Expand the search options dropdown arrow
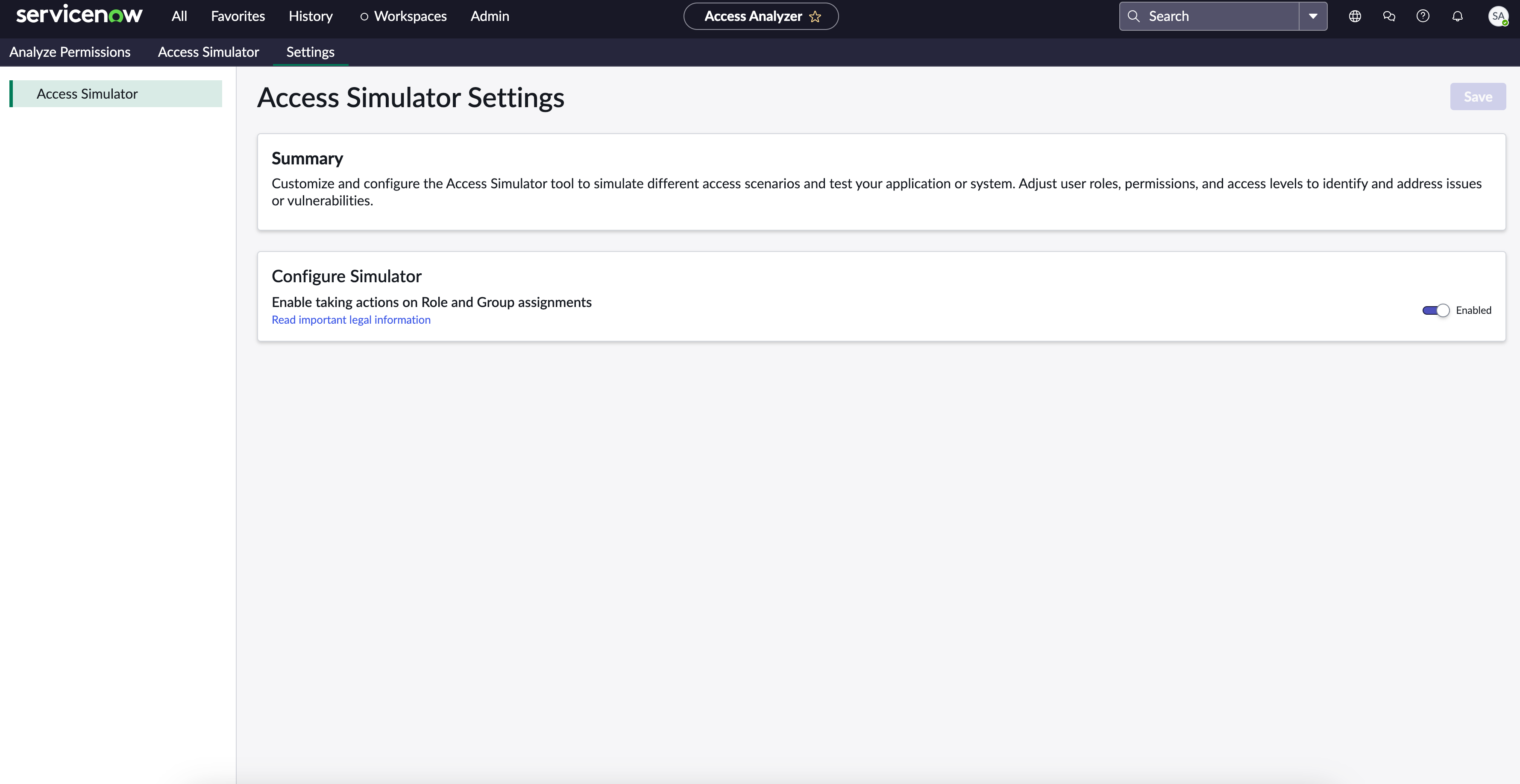 [1313, 16]
